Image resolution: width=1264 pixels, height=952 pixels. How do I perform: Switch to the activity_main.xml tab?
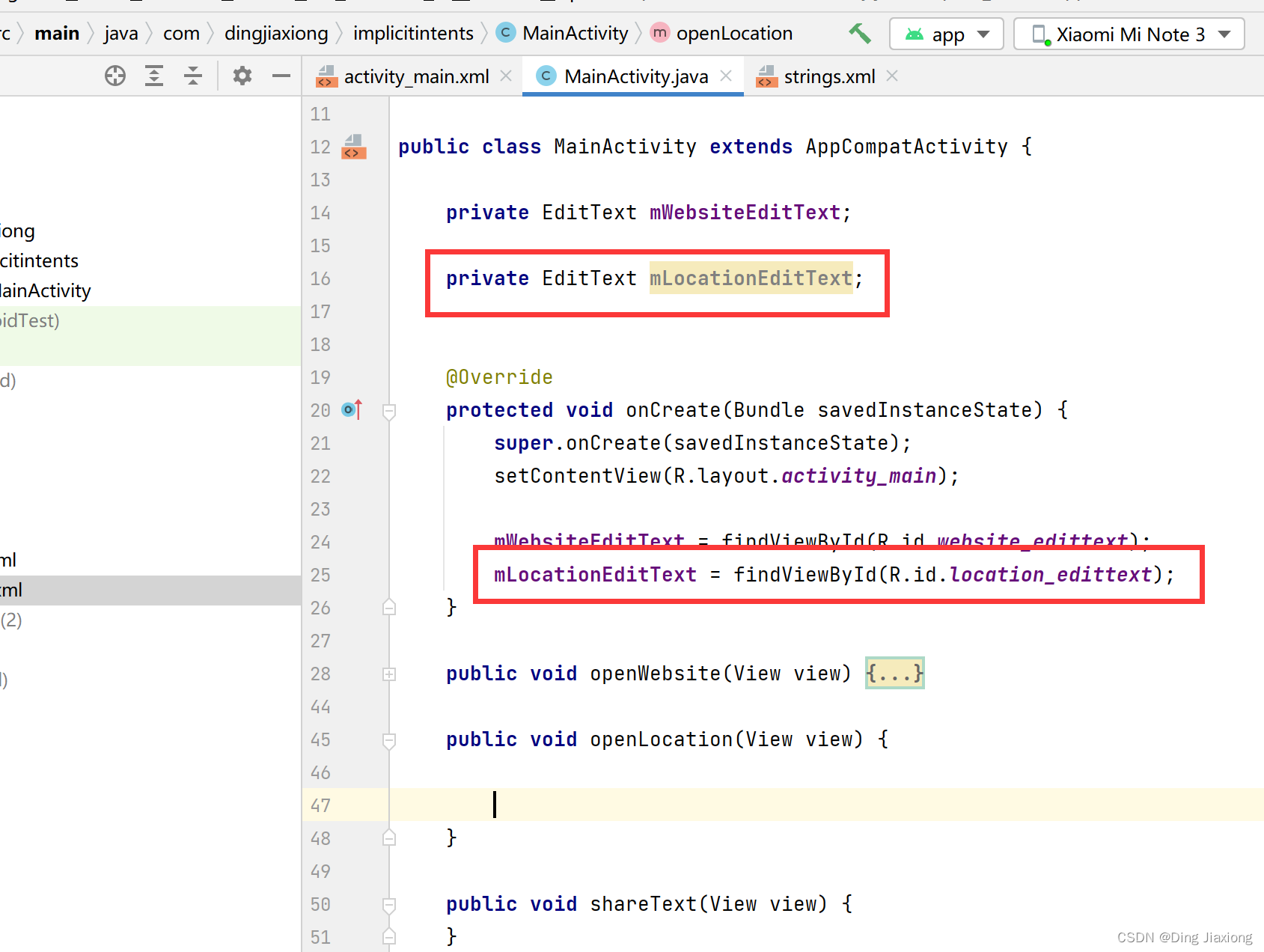click(x=416, y=76)
